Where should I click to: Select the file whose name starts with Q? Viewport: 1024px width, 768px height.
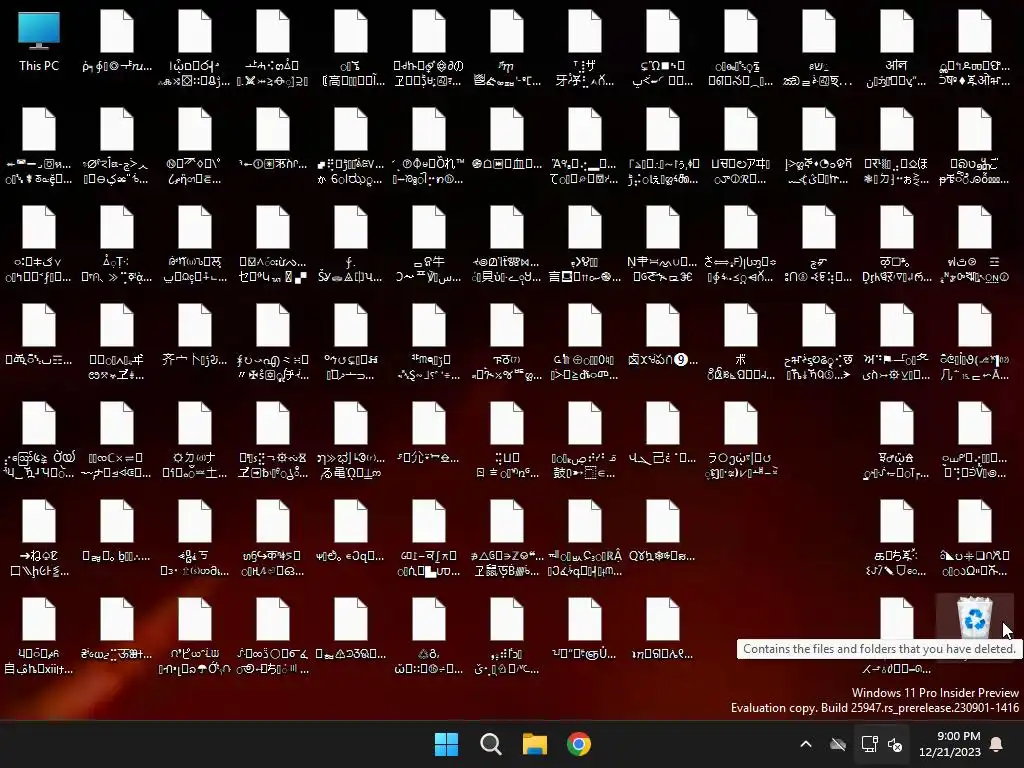point(663,532)
